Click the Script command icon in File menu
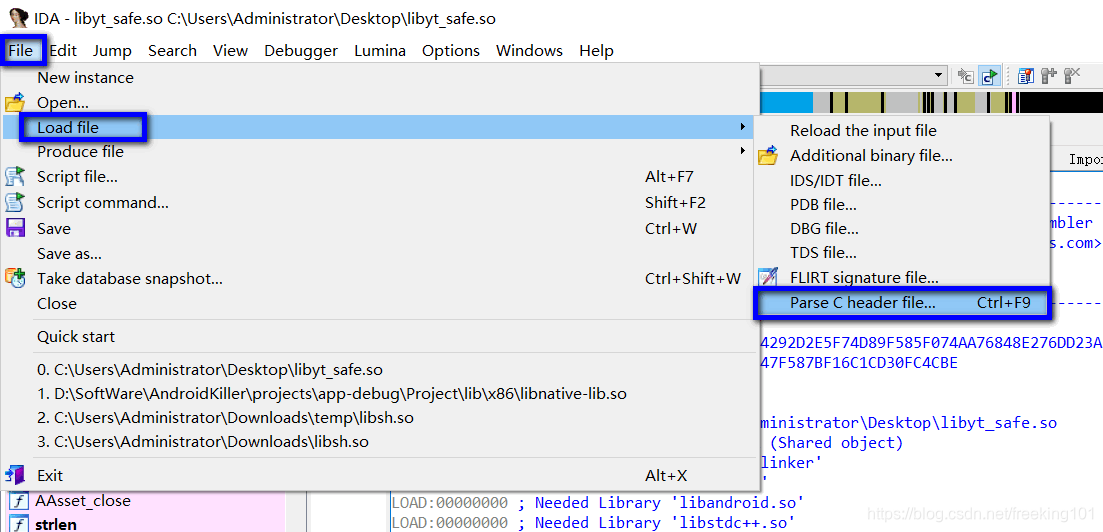This screenshot has width=1103, height=532. [x=15, y=203]
